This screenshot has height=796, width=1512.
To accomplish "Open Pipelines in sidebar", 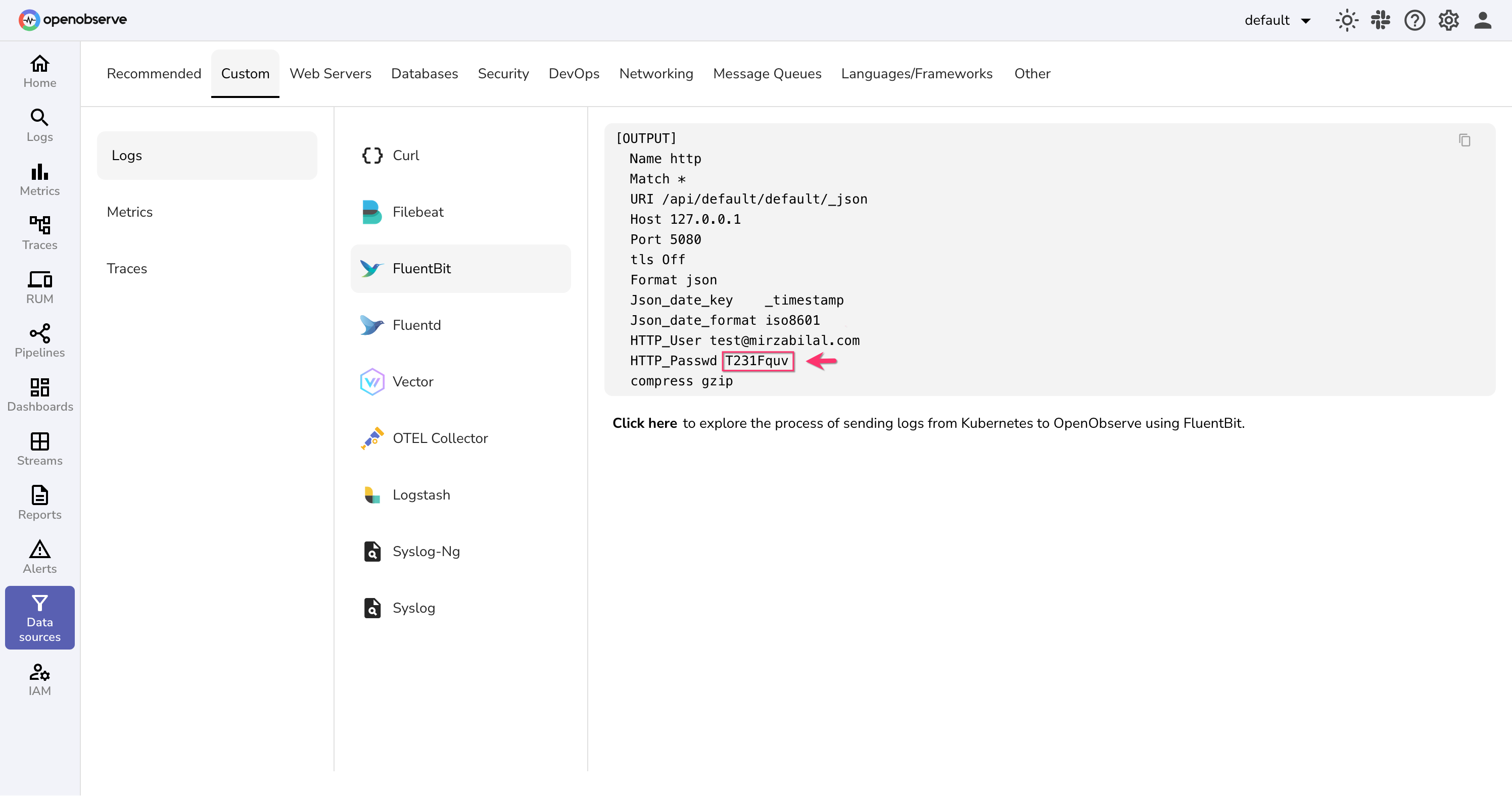I will pyautogui.click(x=39, y=341).
